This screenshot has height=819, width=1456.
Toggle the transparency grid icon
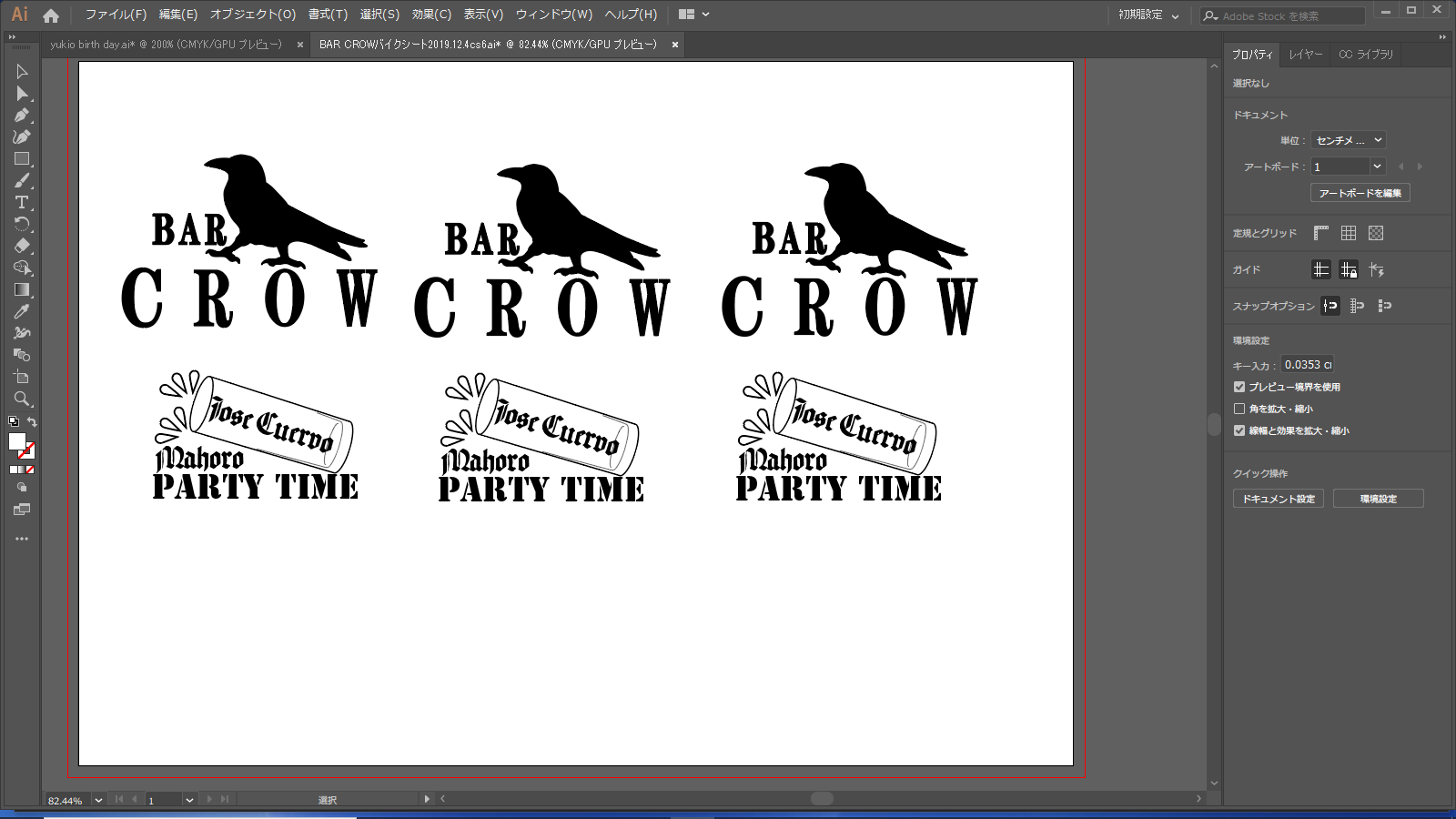tap(1376, 233)
